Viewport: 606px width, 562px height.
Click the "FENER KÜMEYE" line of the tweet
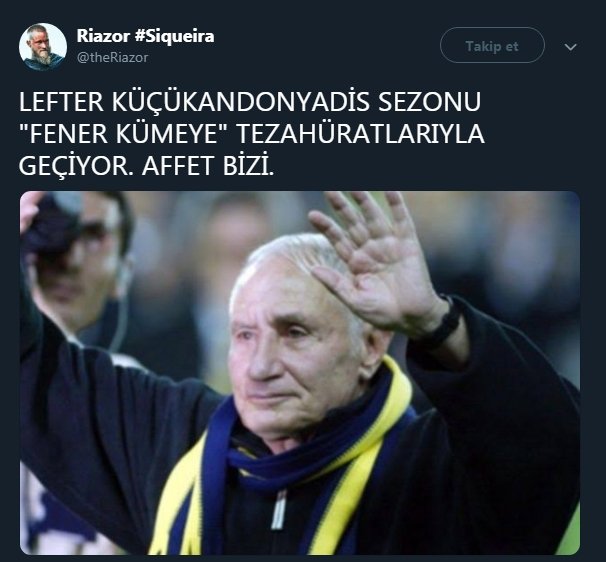251,134
